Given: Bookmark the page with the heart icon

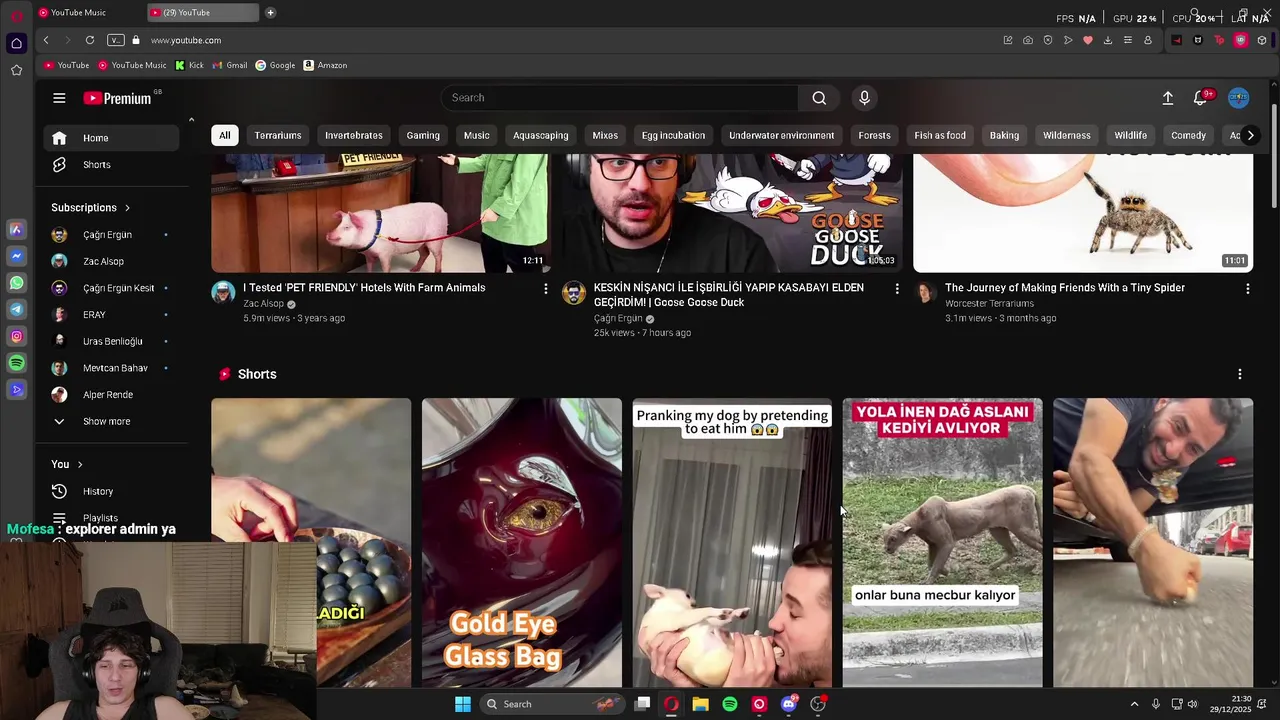Looking at the screenshot, I should point(1088,40).
